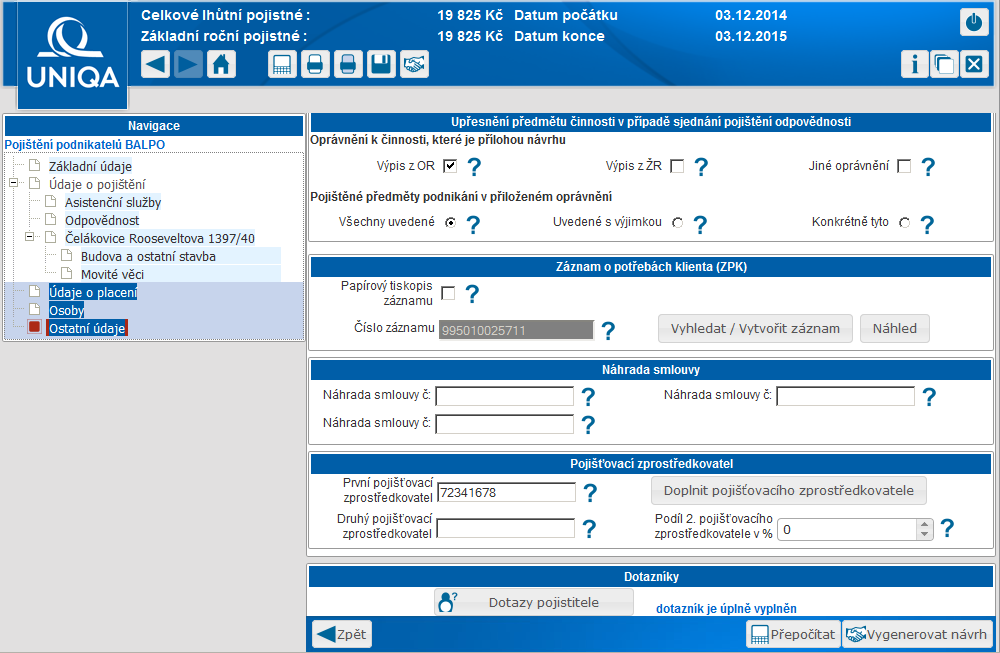Click the calculator recalculate icon in toolbar

[283, 64]
